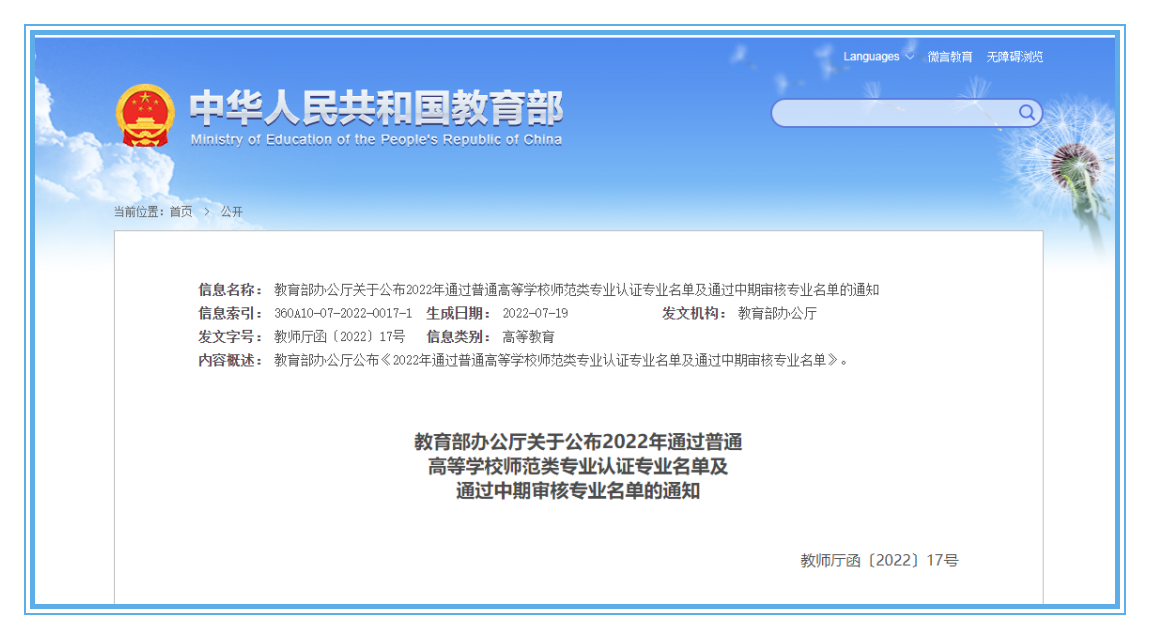Click the bold centered notice headline
1150x639 pixels.
point(578,466)
